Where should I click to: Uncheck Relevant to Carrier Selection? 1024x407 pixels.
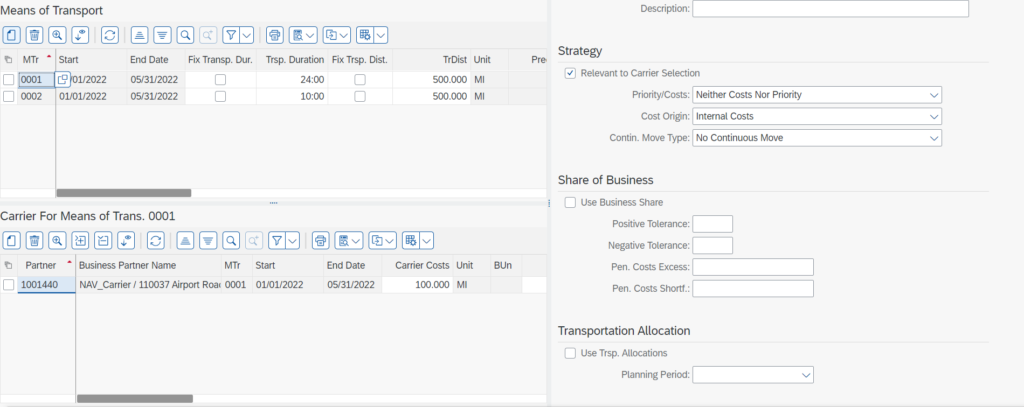coord(570,73)
